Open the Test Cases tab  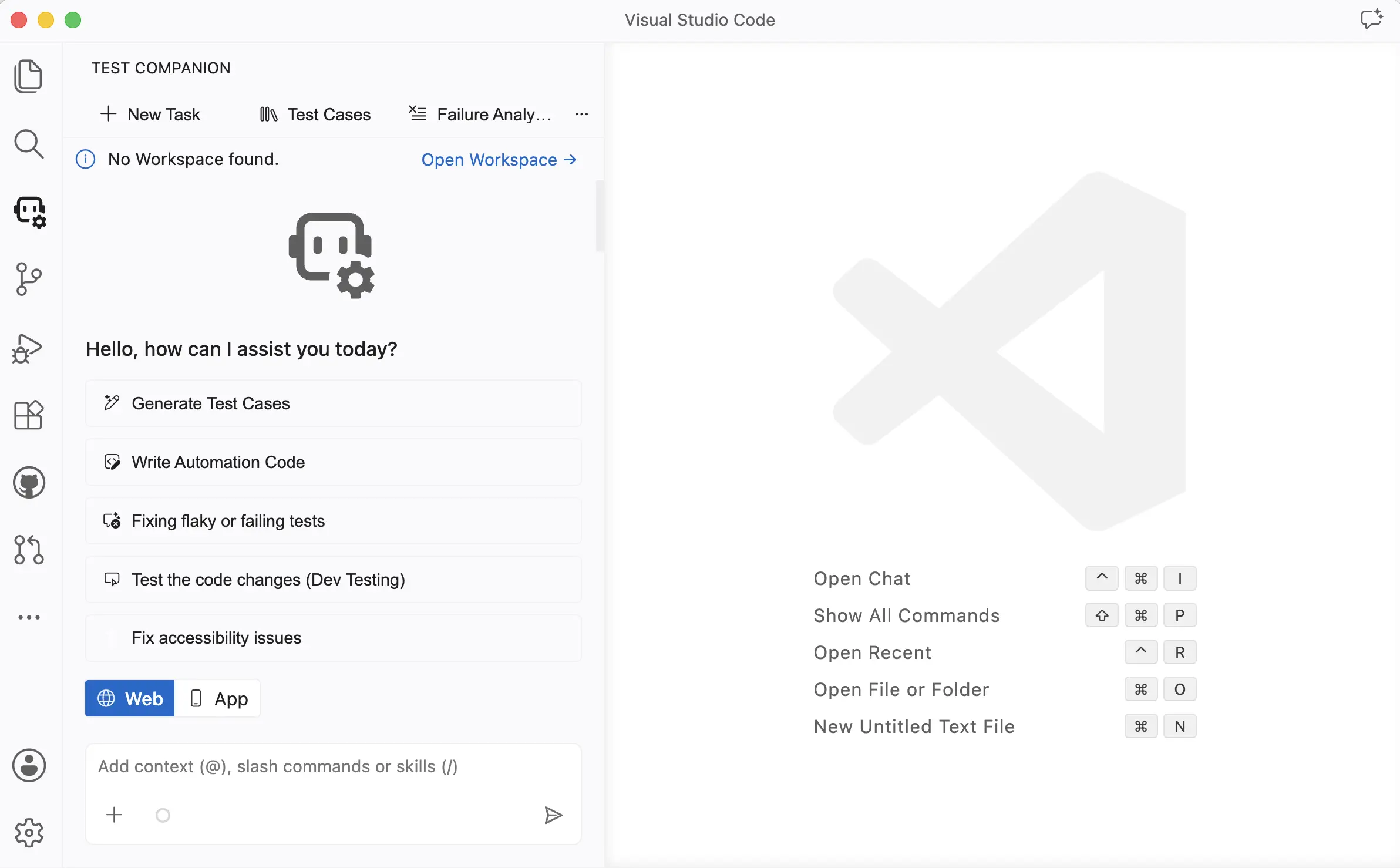point(315,114)
